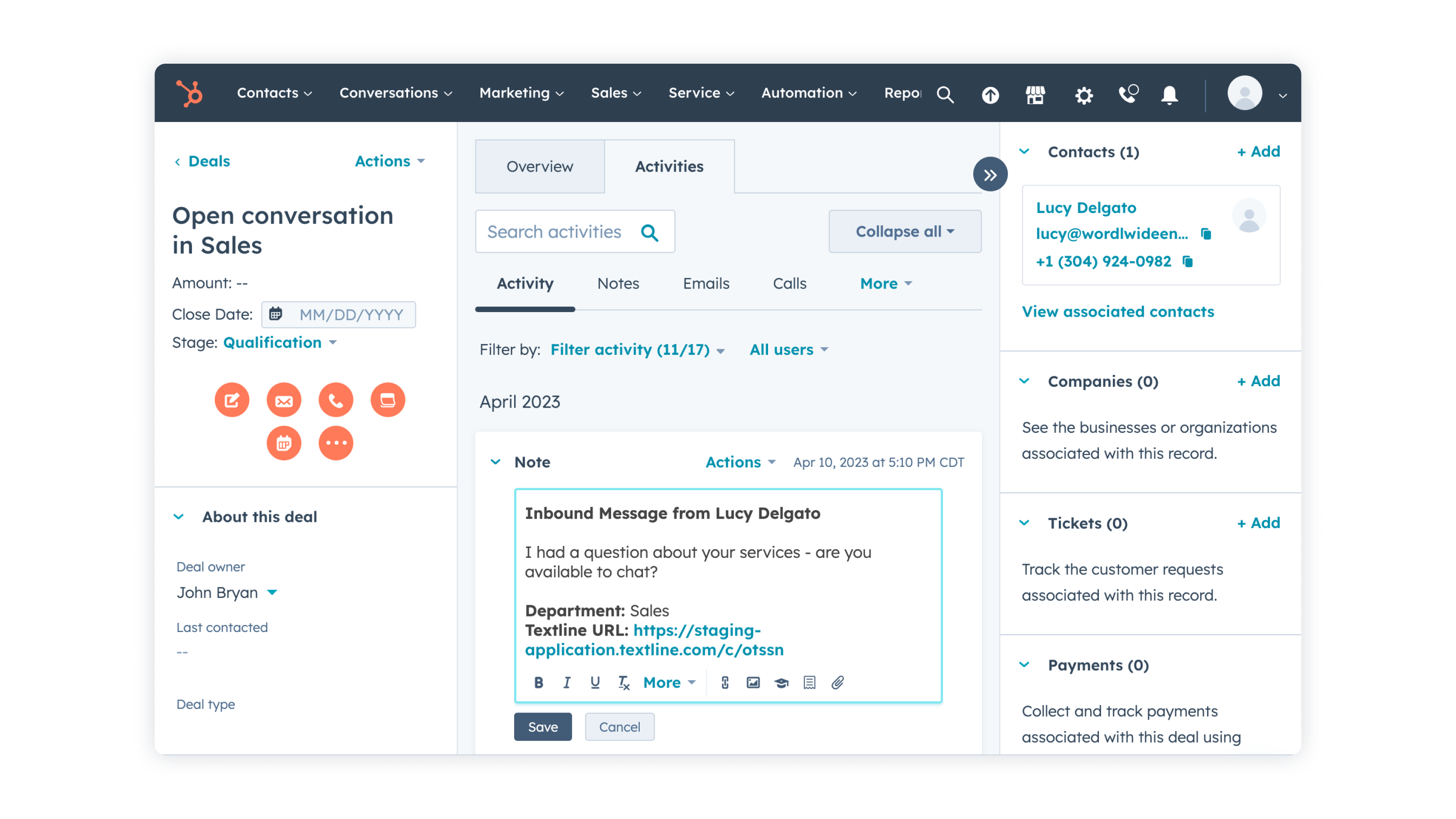1456x819 pixels.
Task: Click the Save button on note
Action: coord(543,726)
